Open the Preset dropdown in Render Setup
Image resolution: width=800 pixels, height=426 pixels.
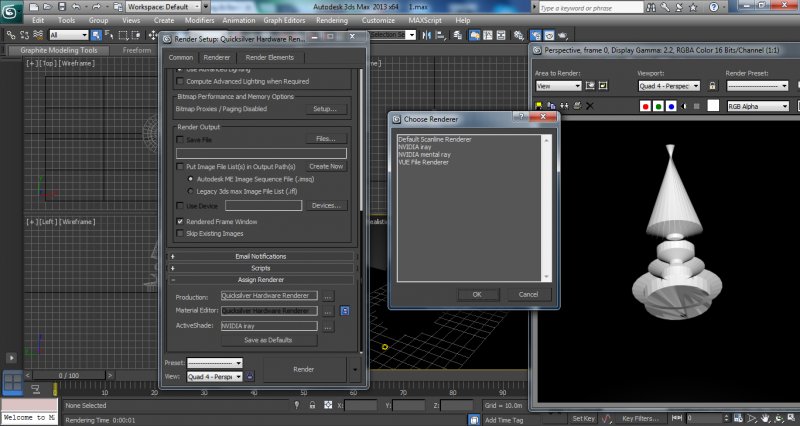215,363
